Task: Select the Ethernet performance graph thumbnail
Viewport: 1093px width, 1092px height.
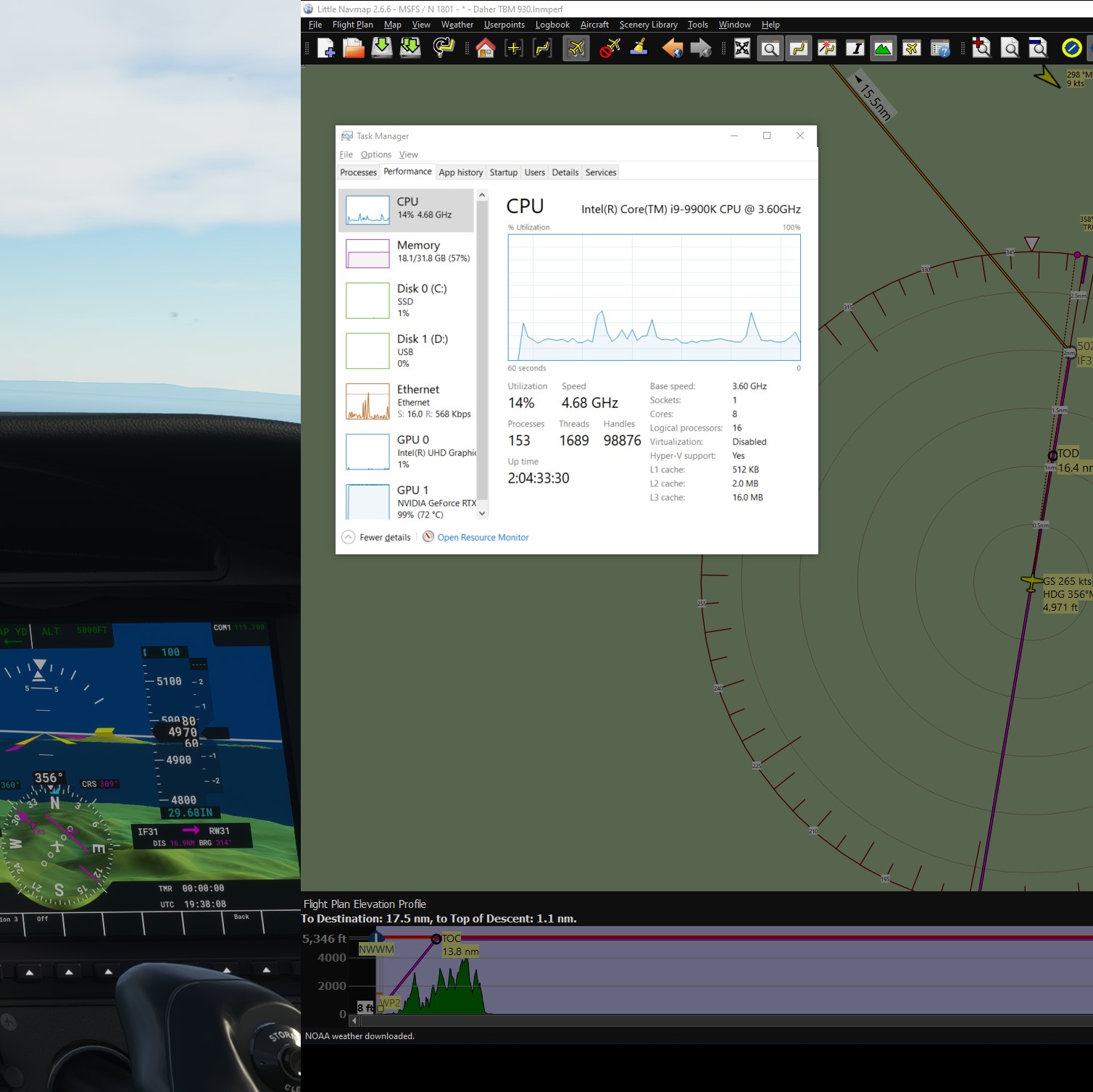Action: coord(367,402)
